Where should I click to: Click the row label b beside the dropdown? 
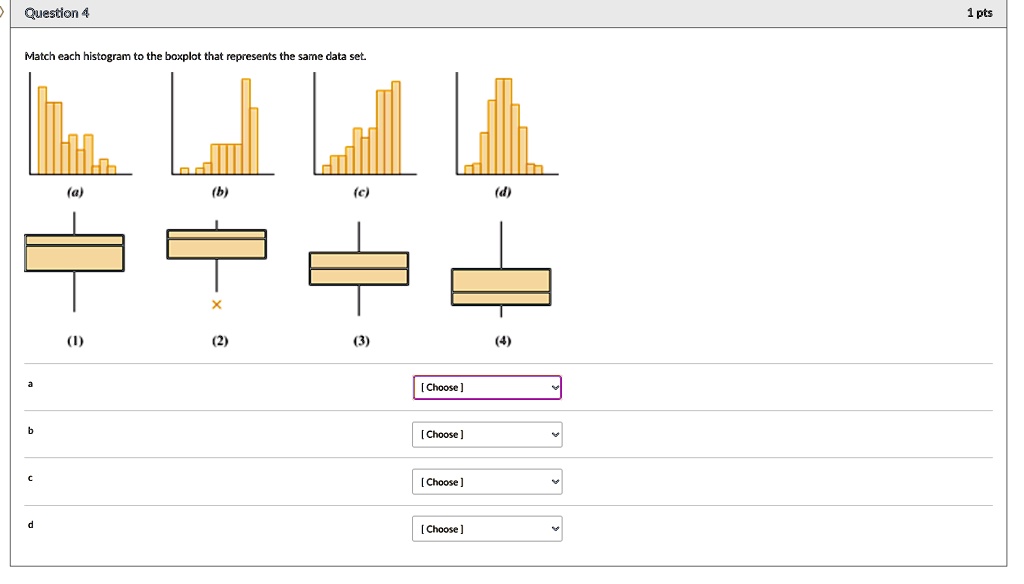(30, 431)
